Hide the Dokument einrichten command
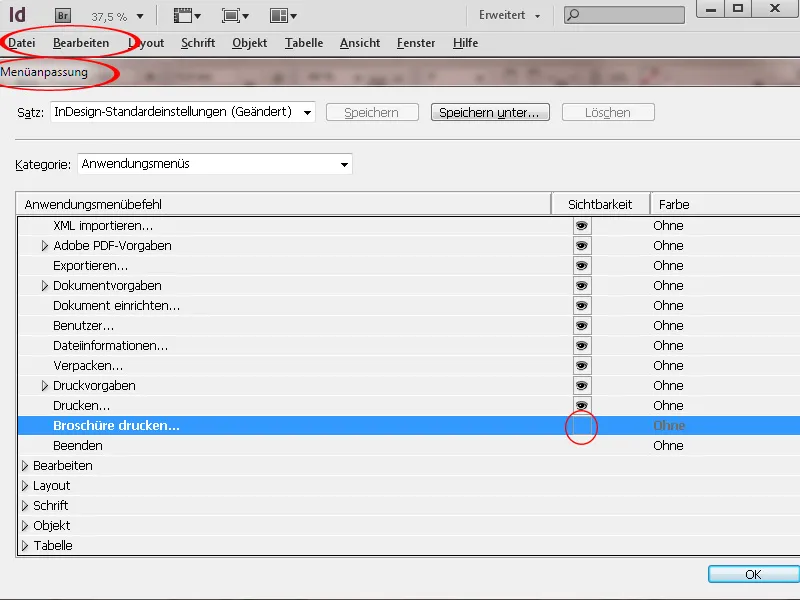The image size is (800, 600). click(x=582, y=306)
